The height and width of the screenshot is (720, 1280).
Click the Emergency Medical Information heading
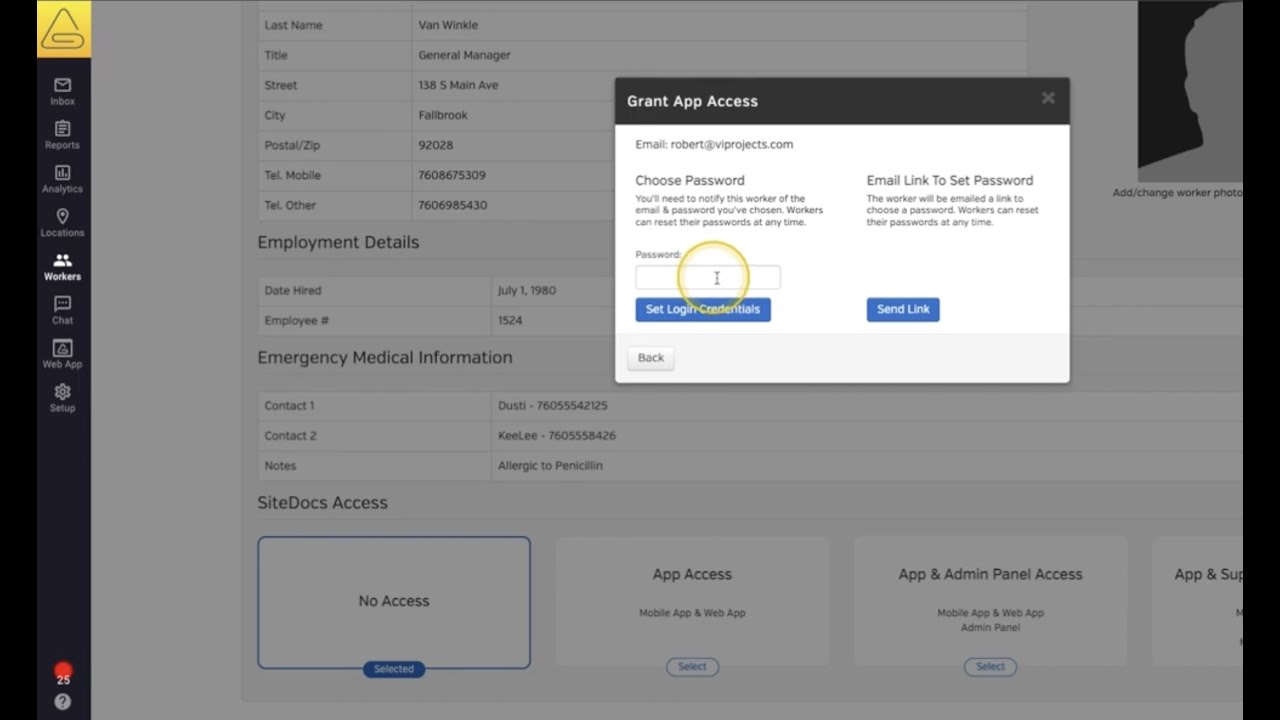point(385,357)
